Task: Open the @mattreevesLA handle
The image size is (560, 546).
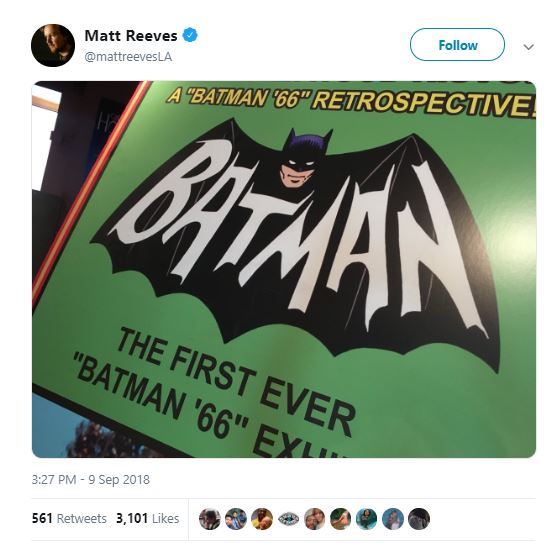Action: click(128, 57)
